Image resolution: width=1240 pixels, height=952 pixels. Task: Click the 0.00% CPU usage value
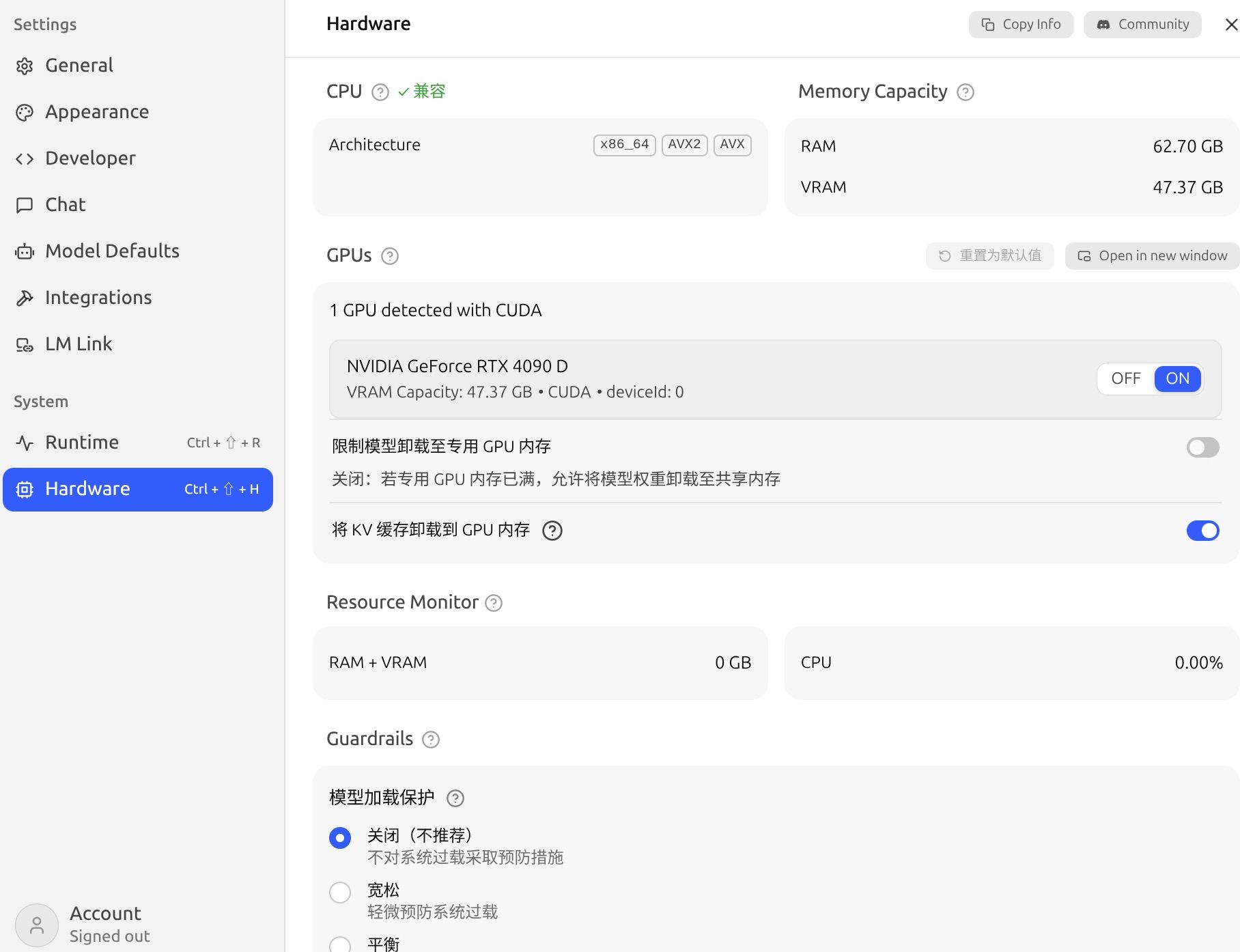(1199, 663)
